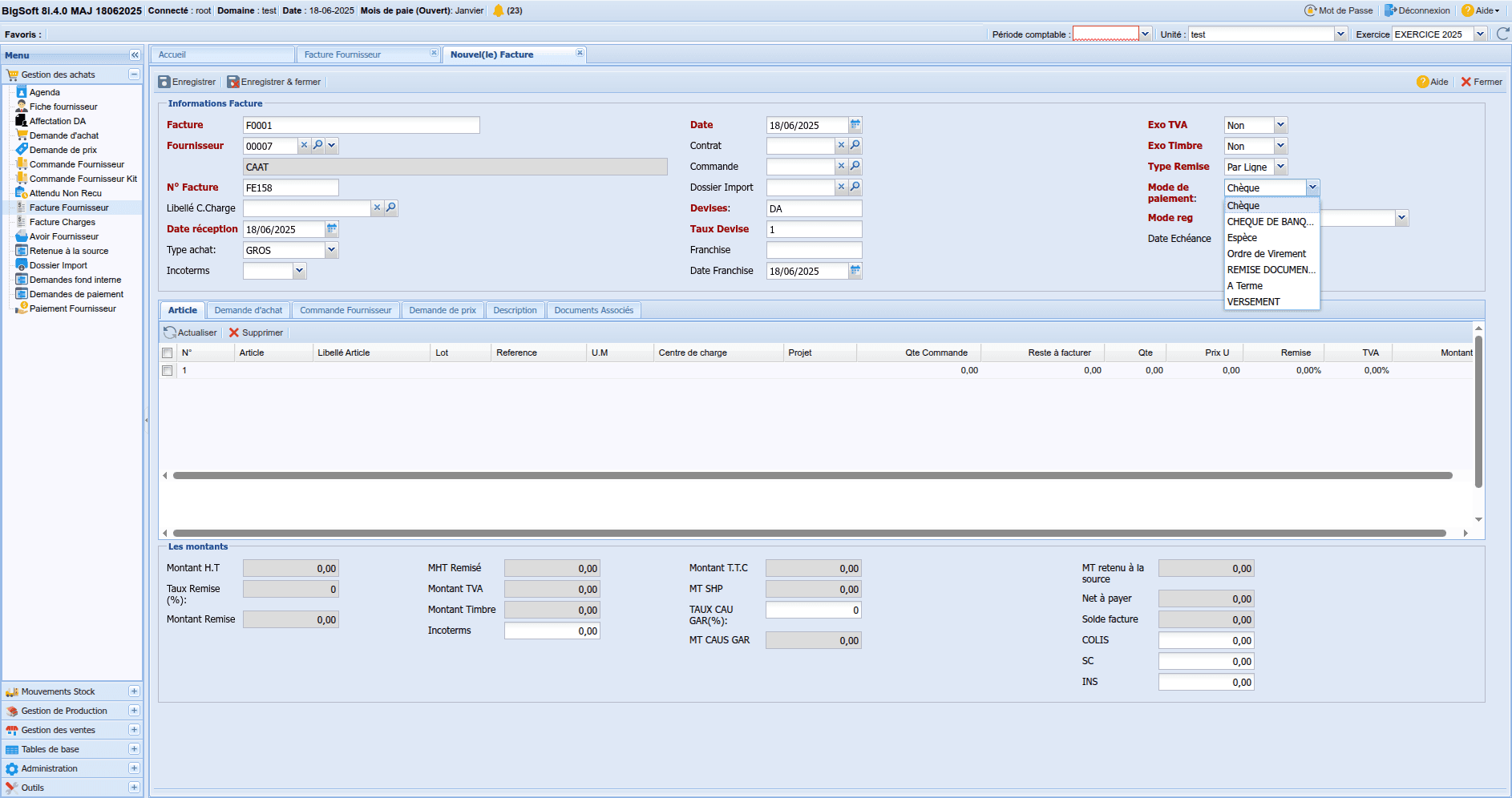Image resolution: width=1512 pixels, height=798 pixels.
Task: Search Dossier Import using magnifier icon
Action: pos(855,187)
